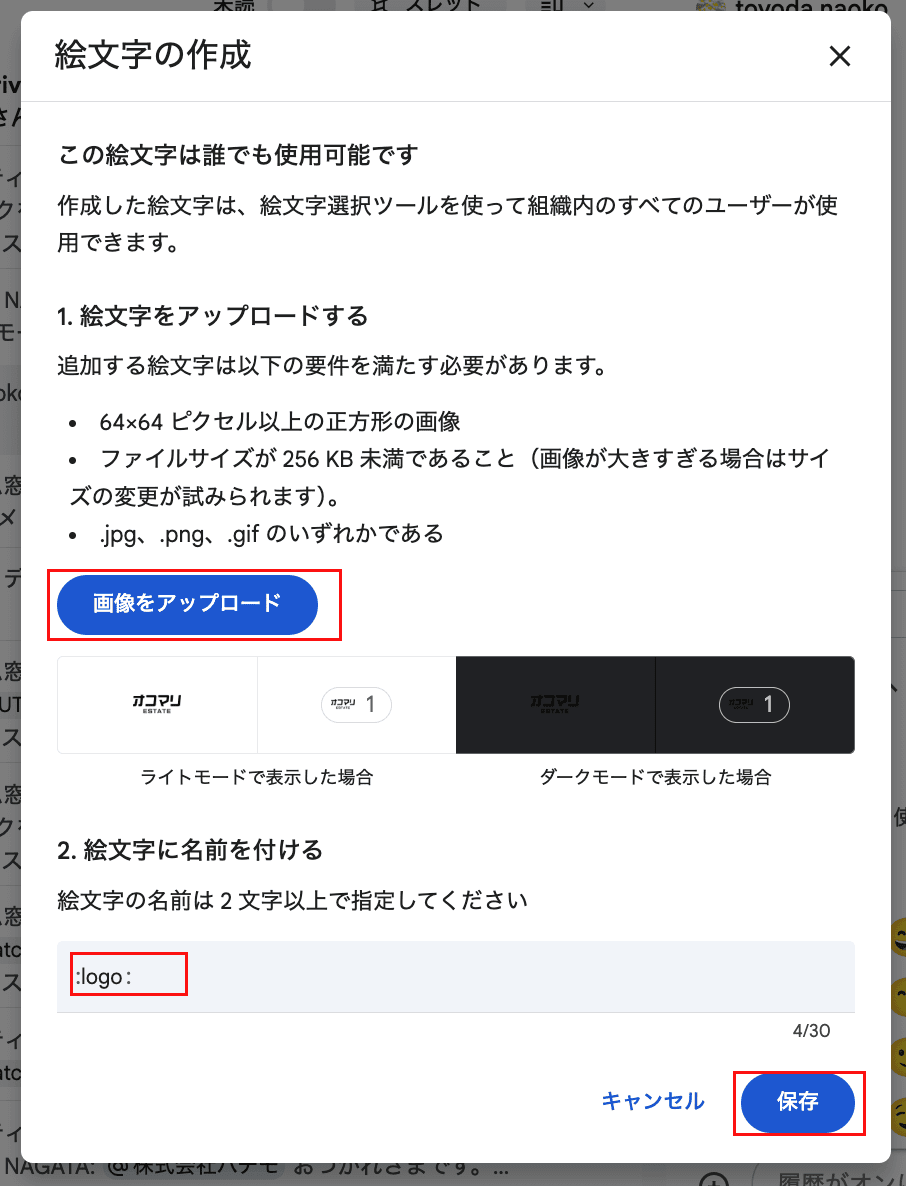Screen dimensions: 906x1186
Task: Click the dark mode reaction chip preview
Action: pyautogui.click(x=754, y=705)
